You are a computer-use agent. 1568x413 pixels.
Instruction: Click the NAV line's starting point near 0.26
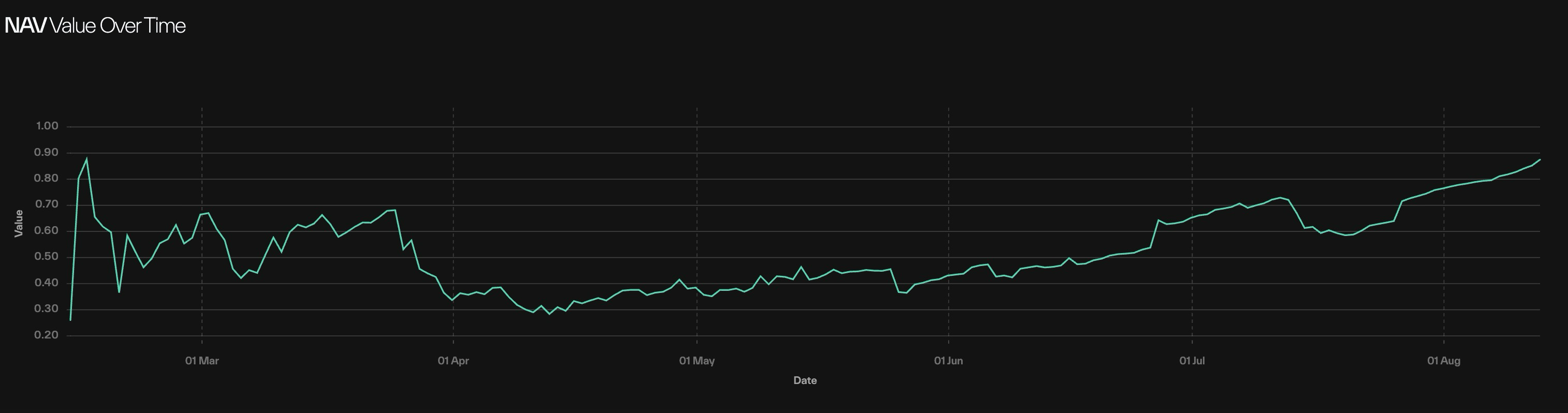coord(70,320)
